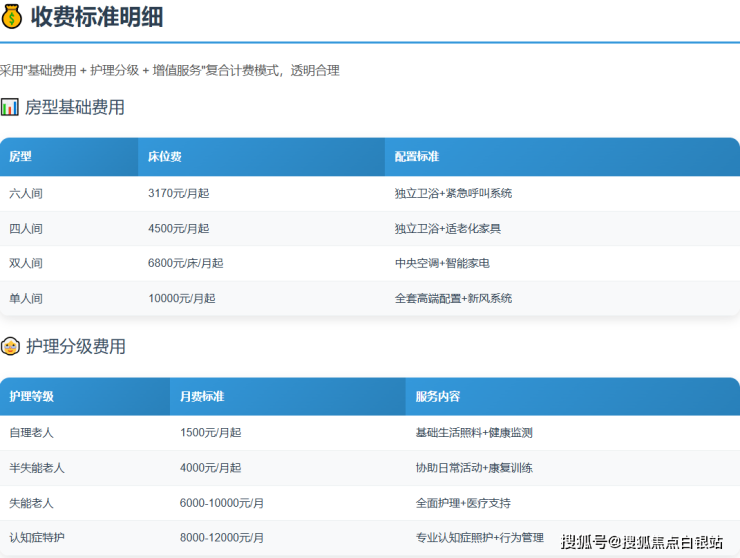The image size is (740, 558).
Task: Select the 认知症特护 row label
Action: point(37,538)
